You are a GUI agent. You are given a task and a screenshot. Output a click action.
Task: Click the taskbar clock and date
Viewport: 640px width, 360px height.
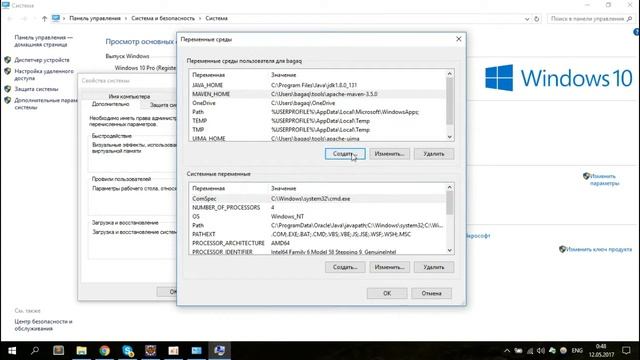(602, 351)
